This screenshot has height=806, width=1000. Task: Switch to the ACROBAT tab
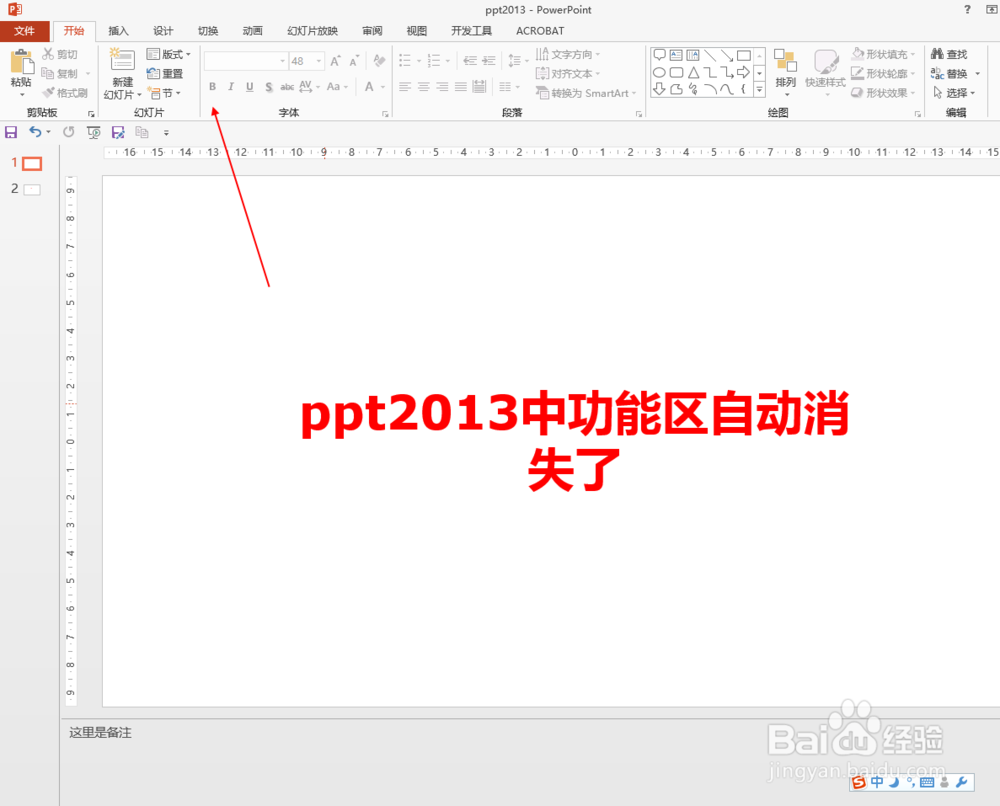click(x=540, y=31)
